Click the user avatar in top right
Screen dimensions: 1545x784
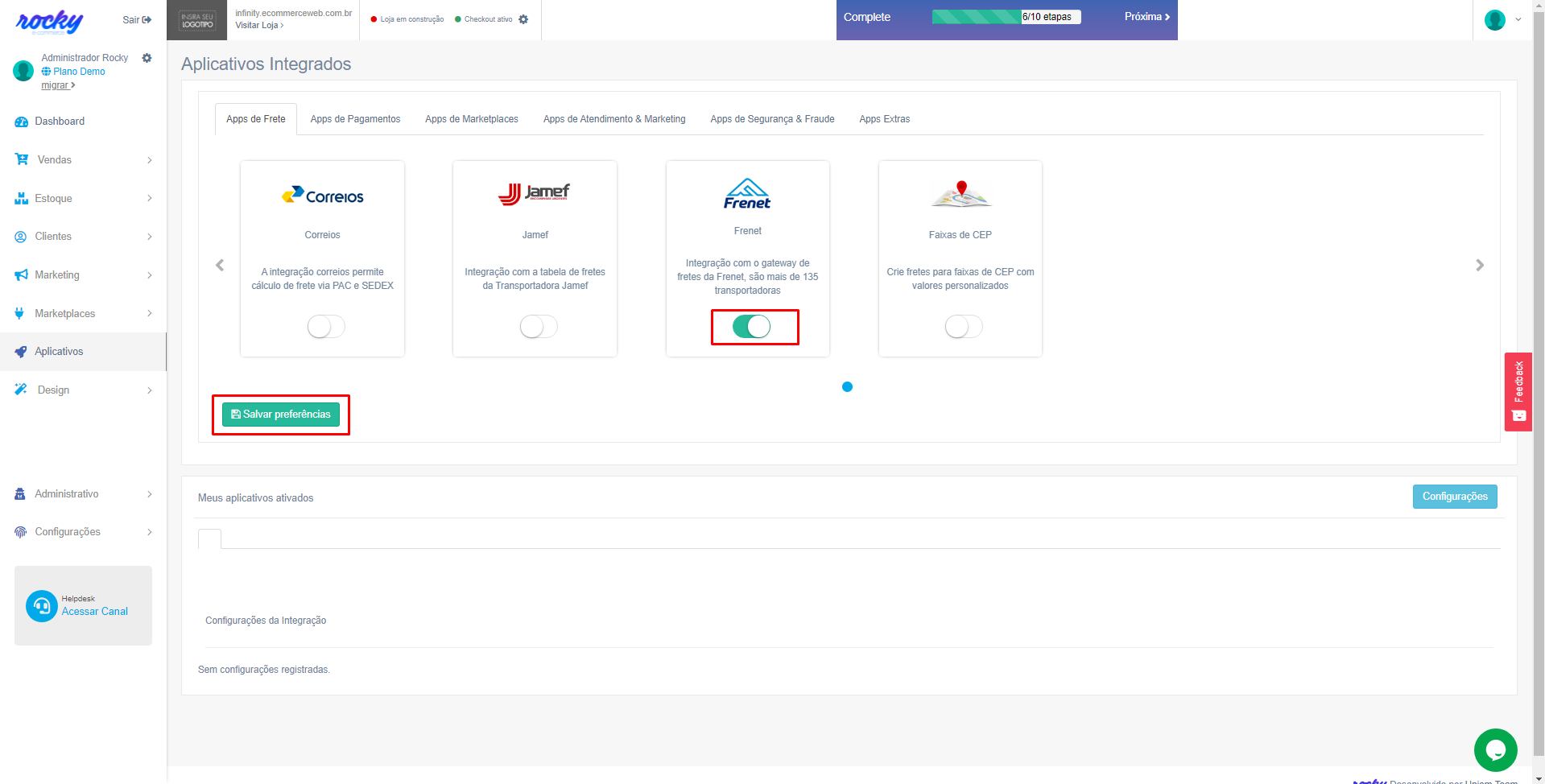coord(1494,20)
